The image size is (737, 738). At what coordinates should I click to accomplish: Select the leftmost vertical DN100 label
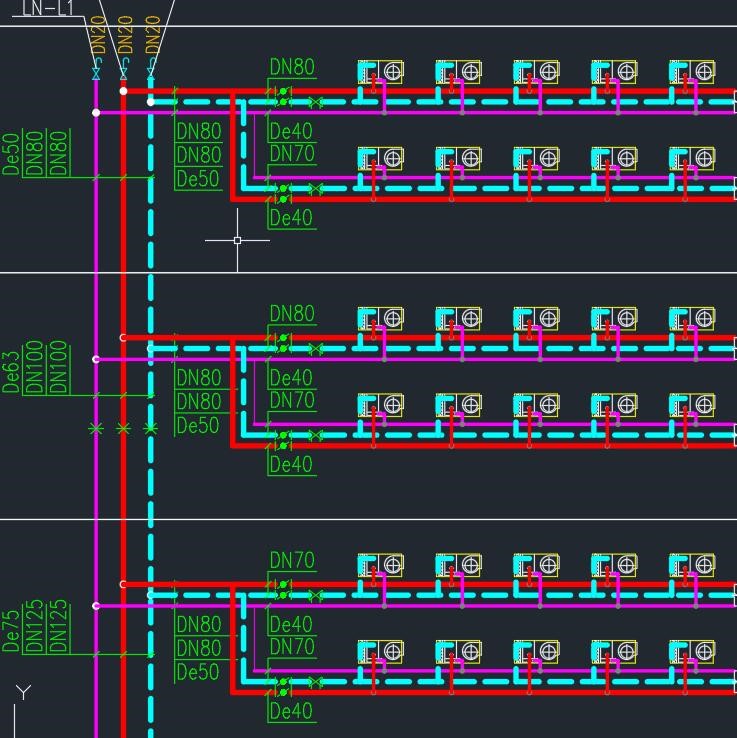point(36,368)
